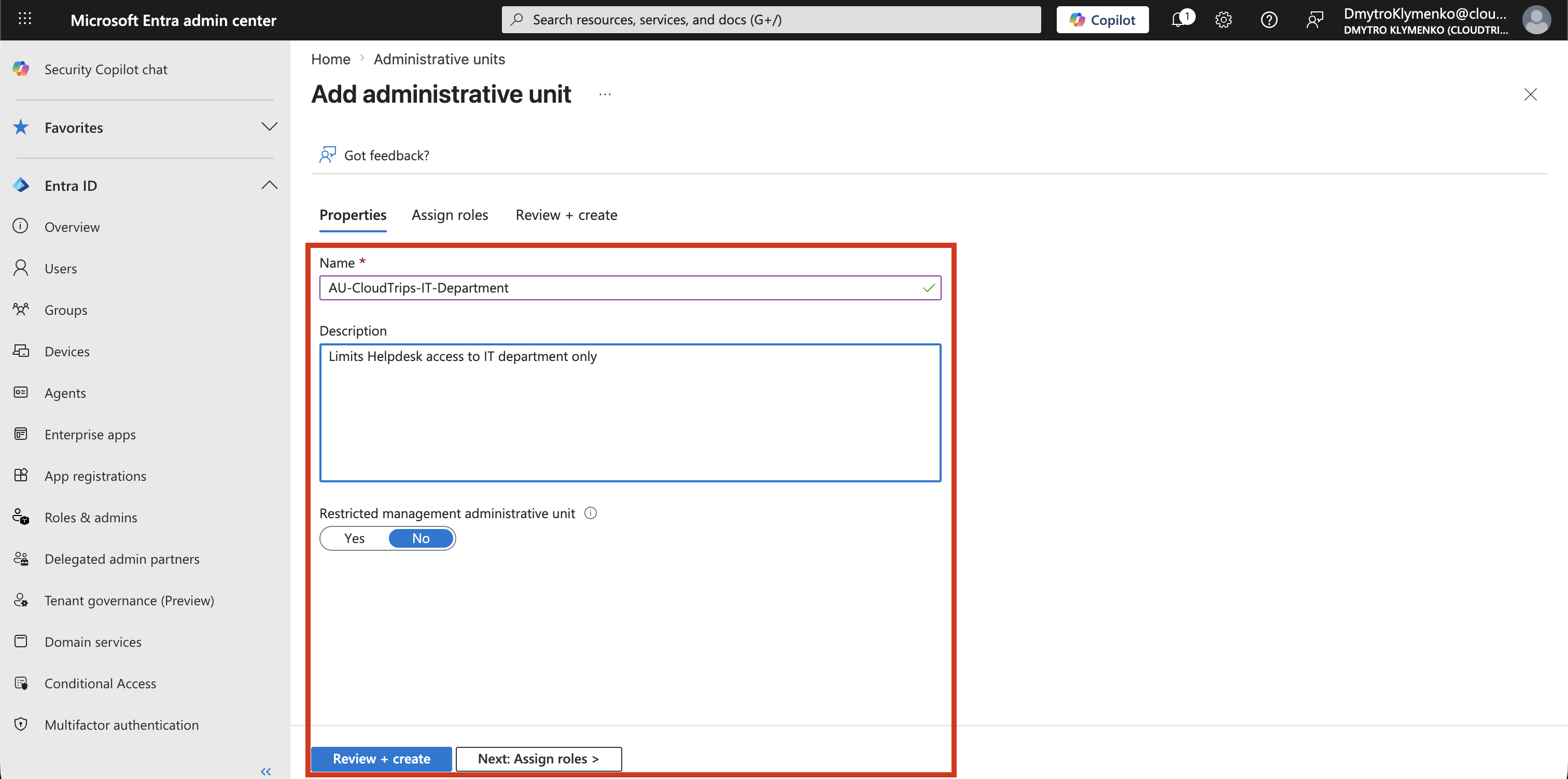Click the top search resources box

click(771, 20)
